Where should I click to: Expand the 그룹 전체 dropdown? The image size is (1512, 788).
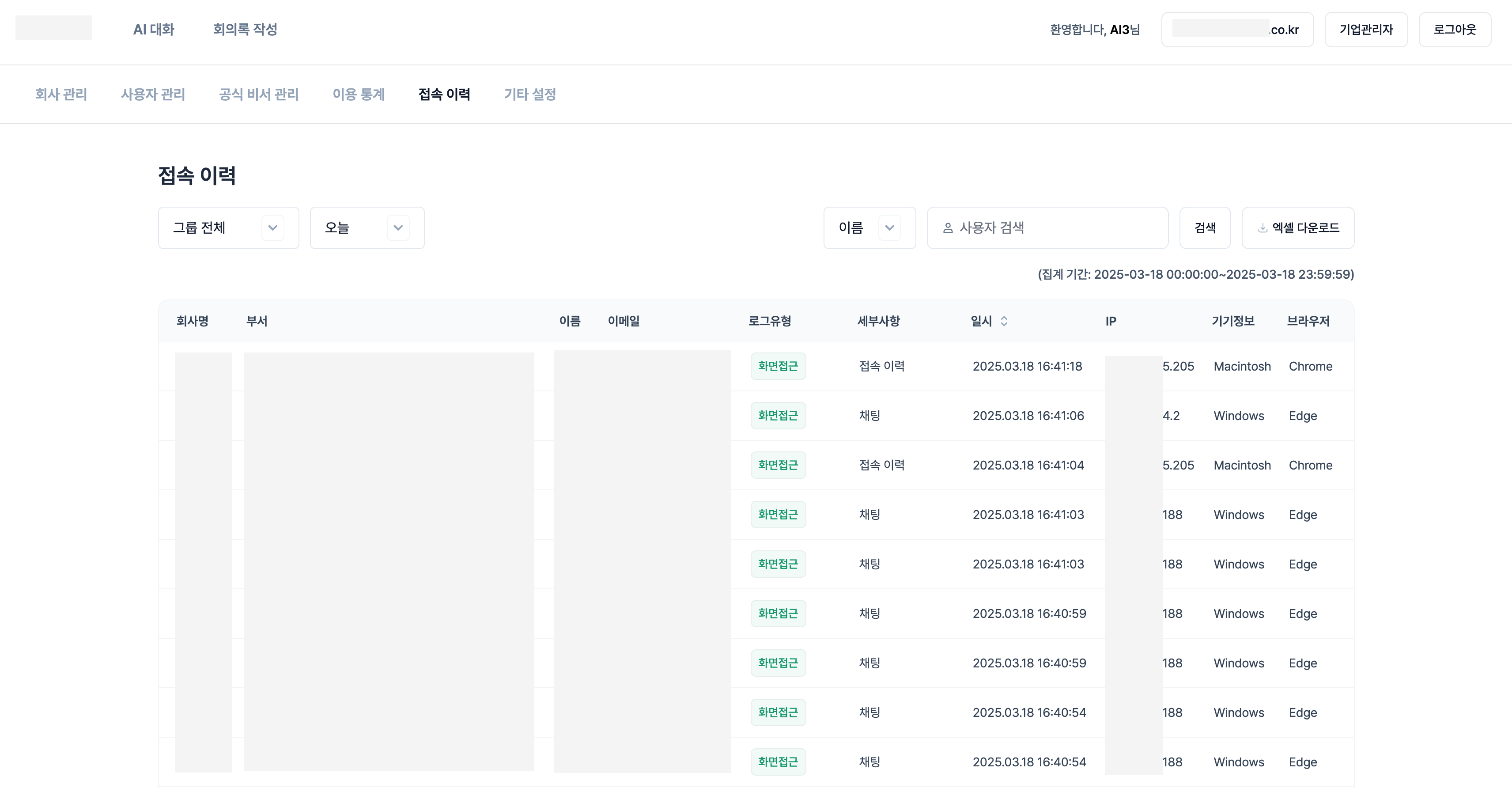click(228, 228)
